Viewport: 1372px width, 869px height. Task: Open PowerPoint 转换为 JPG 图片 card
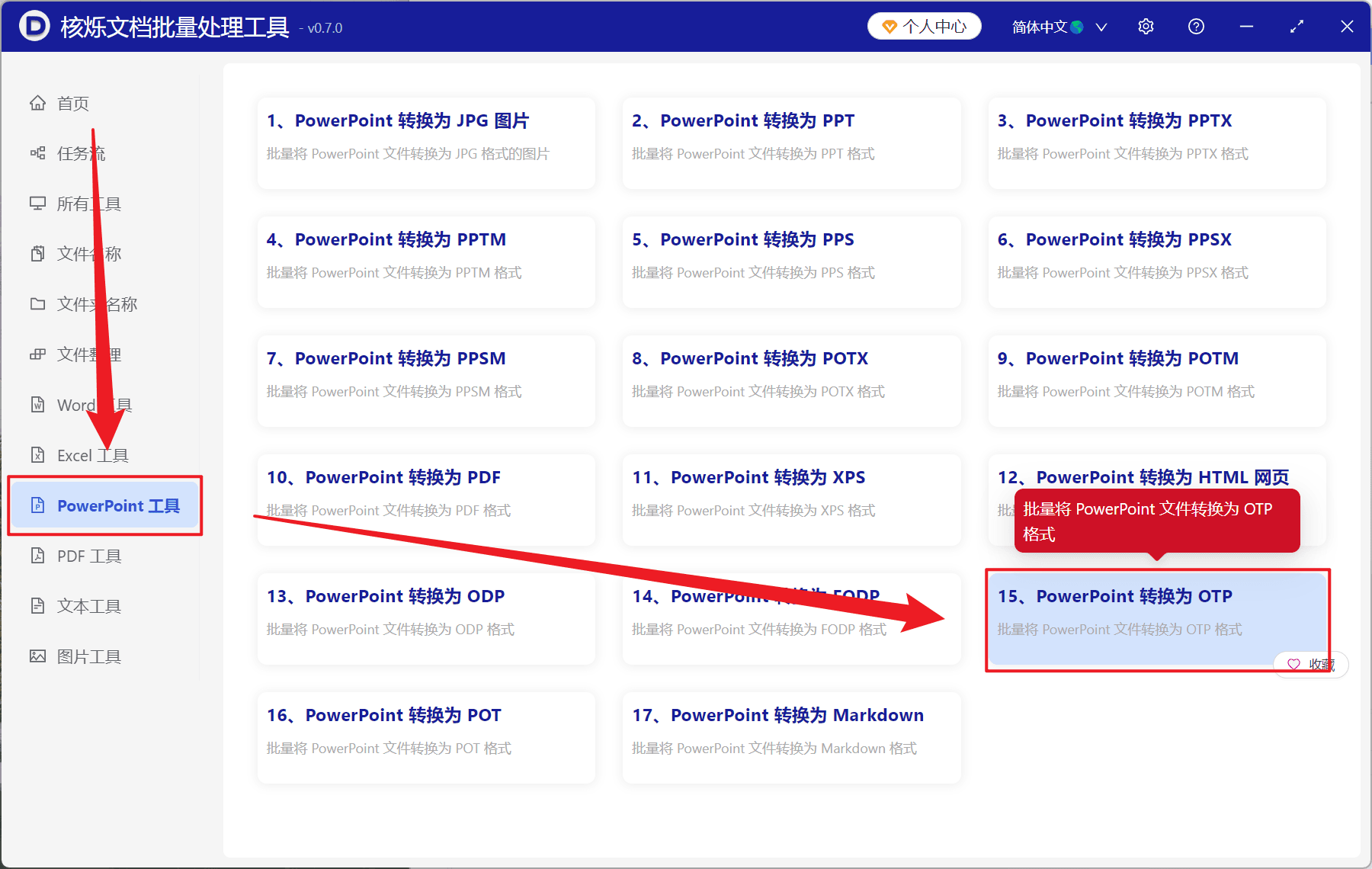(426, 143)
